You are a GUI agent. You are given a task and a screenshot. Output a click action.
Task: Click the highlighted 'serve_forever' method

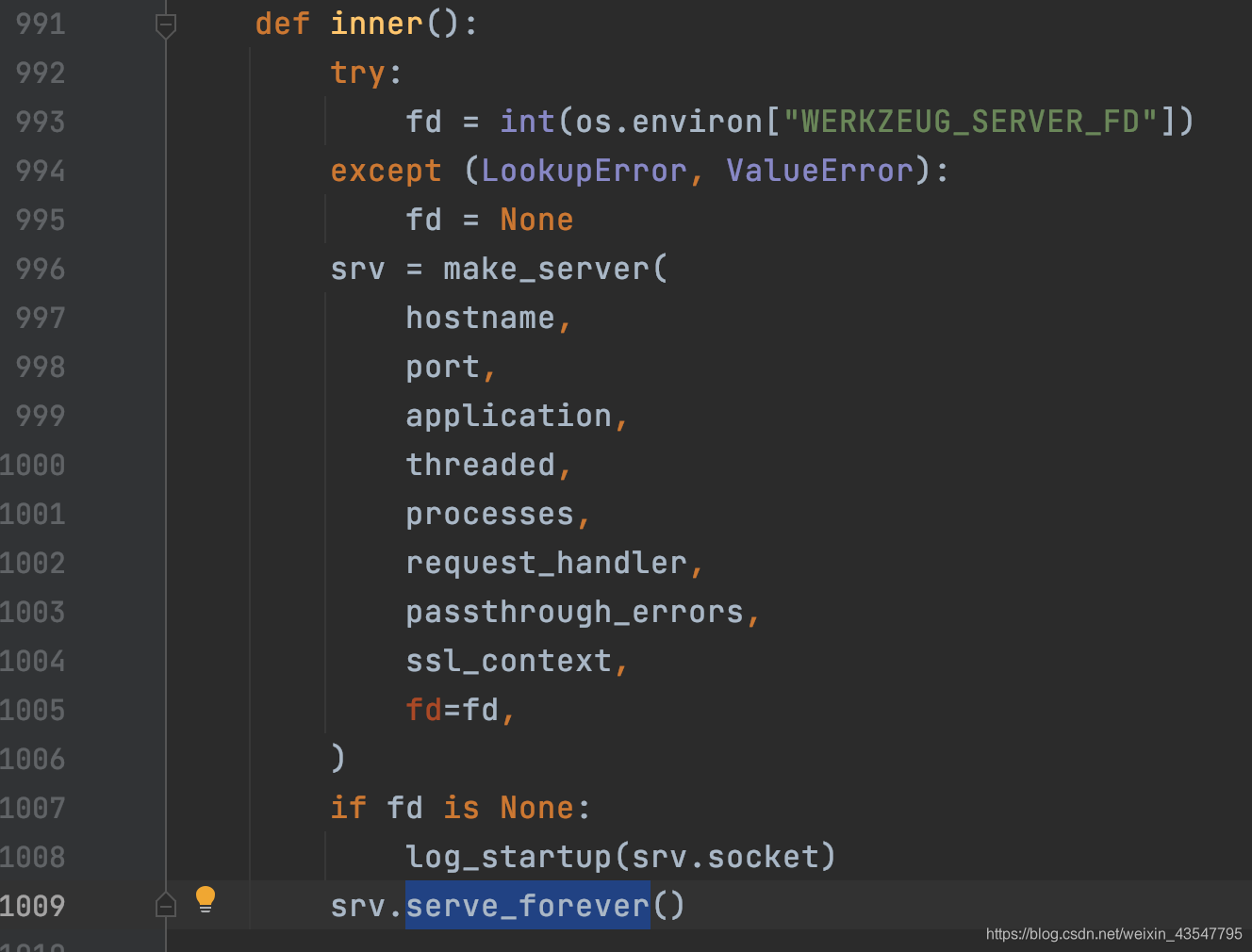tap(527, 907)
